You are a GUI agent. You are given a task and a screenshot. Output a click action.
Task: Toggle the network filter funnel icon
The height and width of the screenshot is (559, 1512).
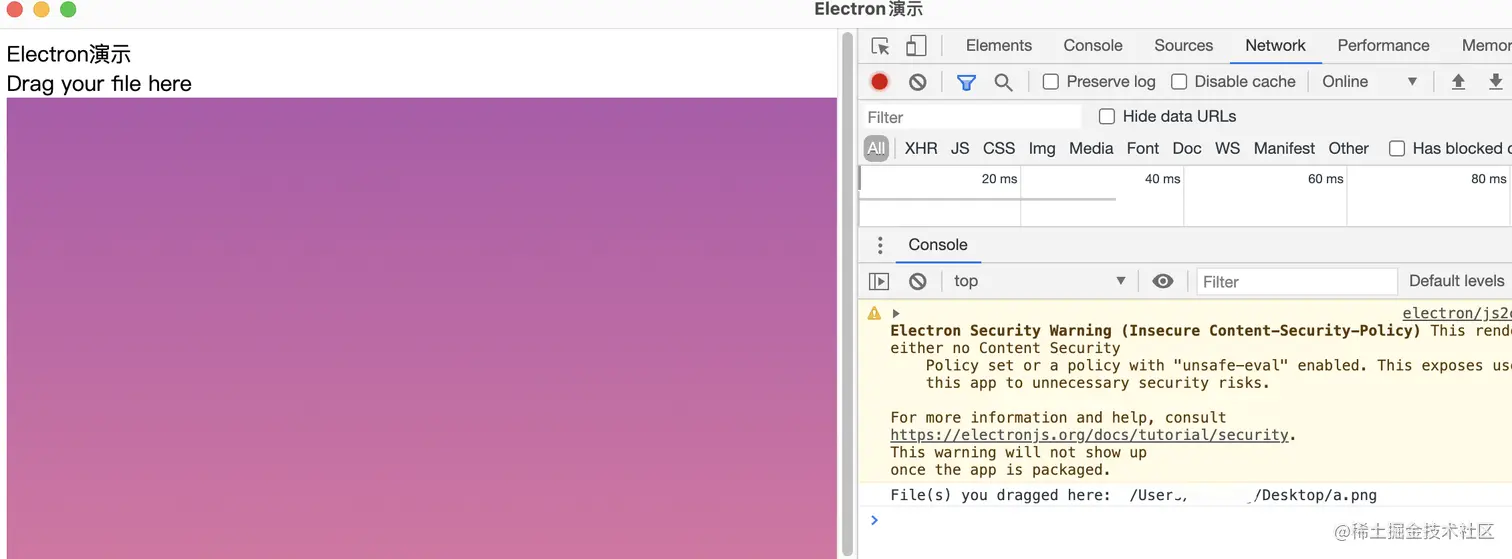[x=966, y=82]
